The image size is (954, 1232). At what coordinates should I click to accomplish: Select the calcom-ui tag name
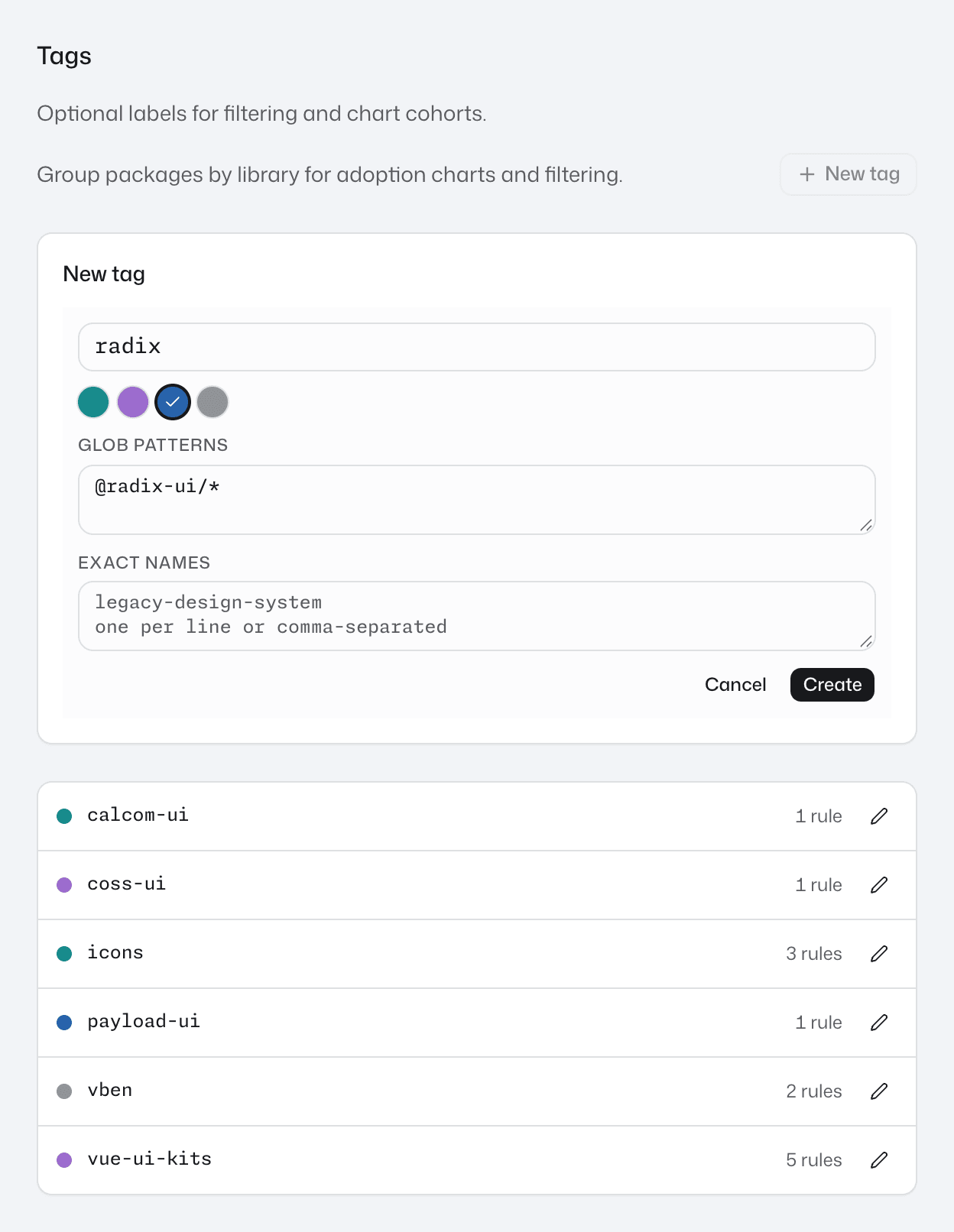(x=138, y=815)
